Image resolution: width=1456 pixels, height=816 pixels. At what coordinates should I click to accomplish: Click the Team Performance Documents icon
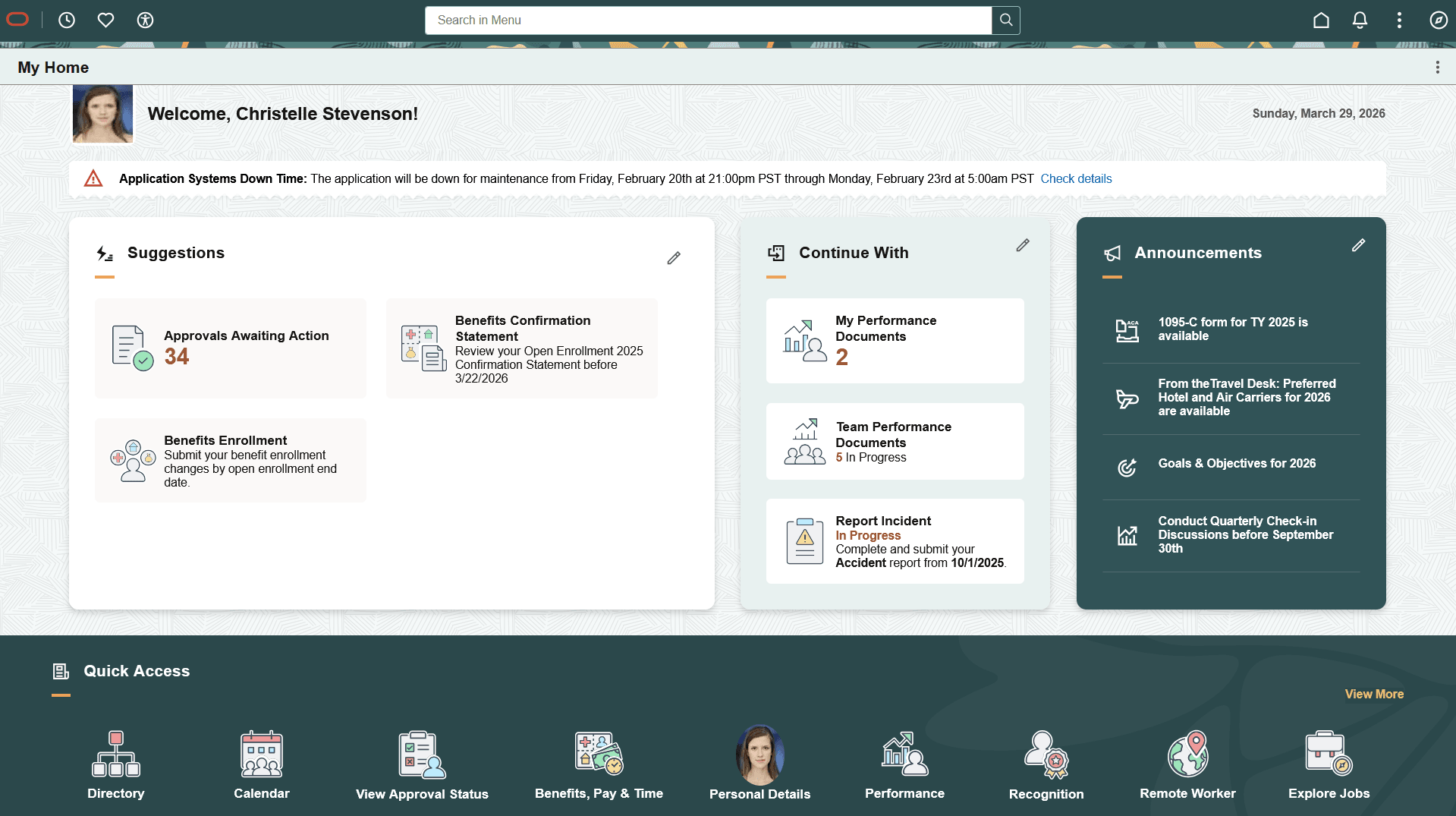point(805,441)
